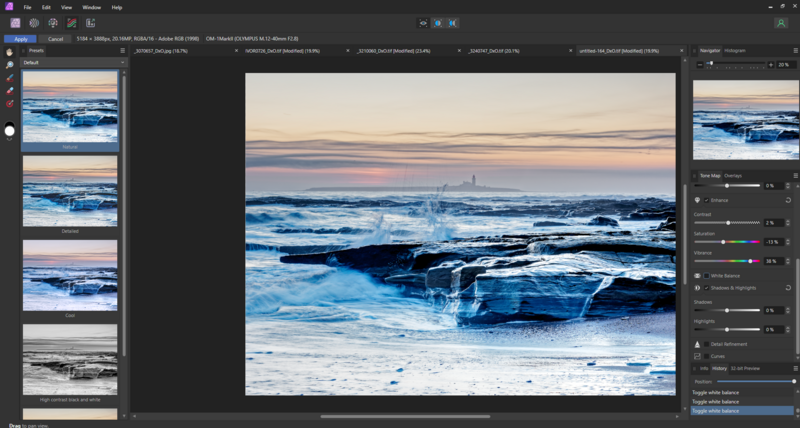Click the Contrast slider

pos(727,223)
